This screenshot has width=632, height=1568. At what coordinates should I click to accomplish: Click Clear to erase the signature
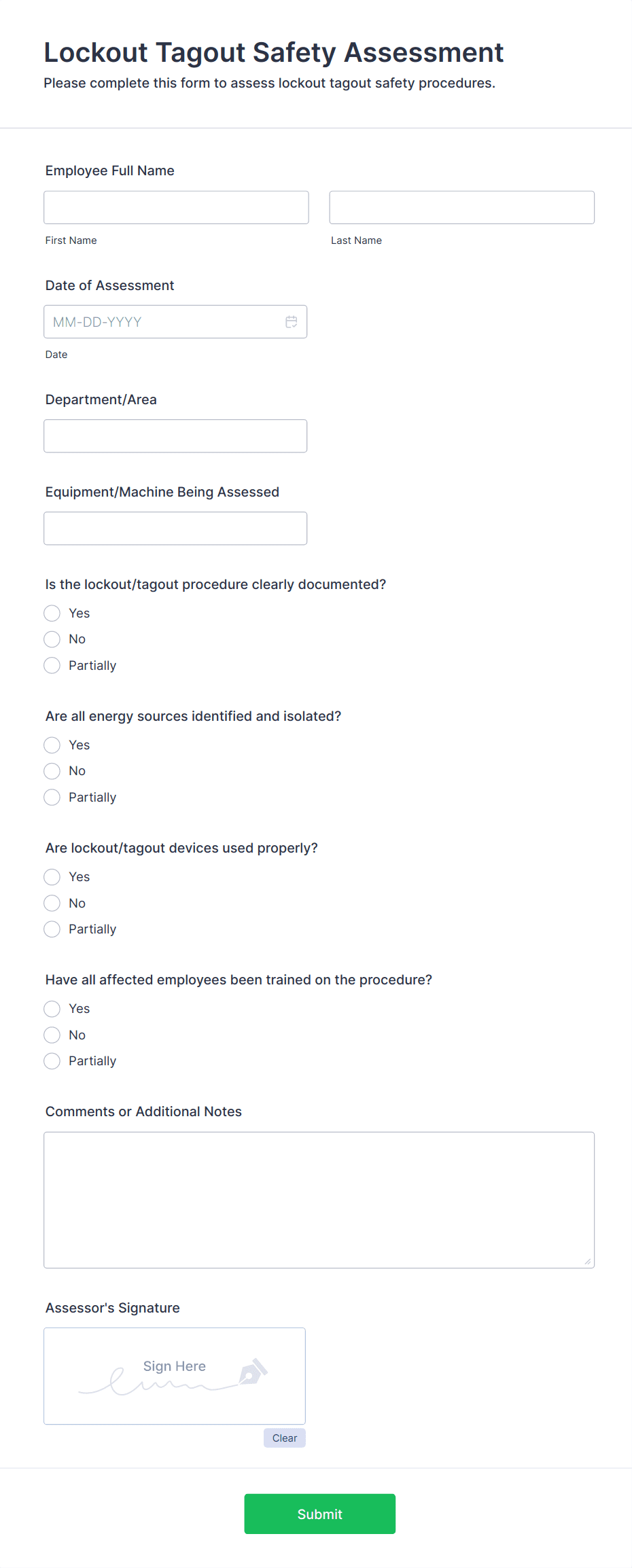click(x=284, y=1438)
